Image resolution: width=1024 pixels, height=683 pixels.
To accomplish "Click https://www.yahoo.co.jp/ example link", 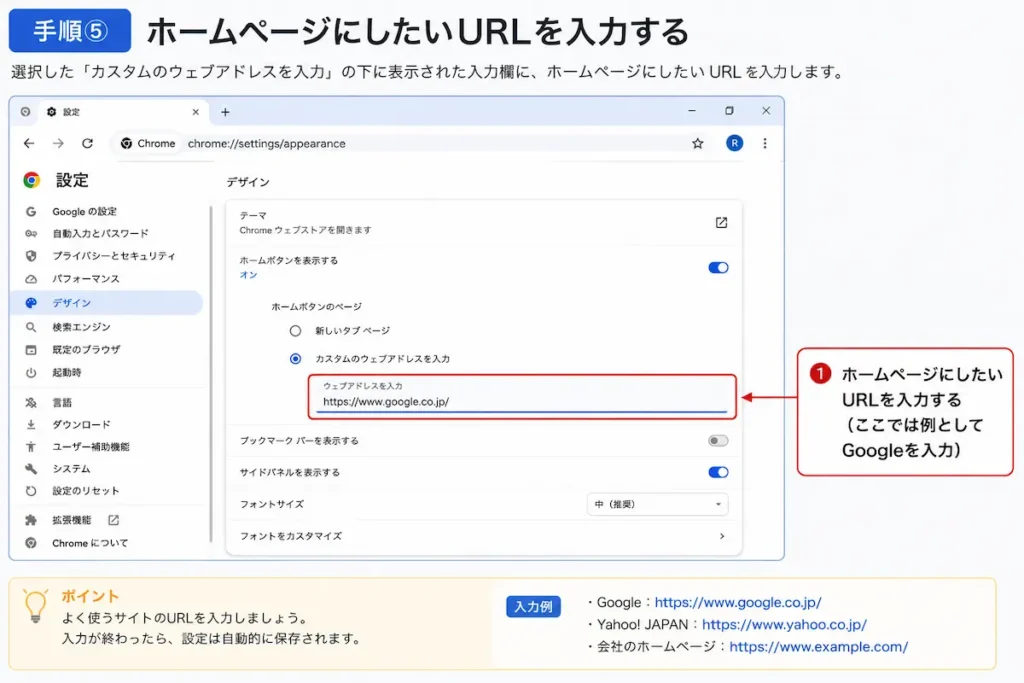I will (784, 624).
